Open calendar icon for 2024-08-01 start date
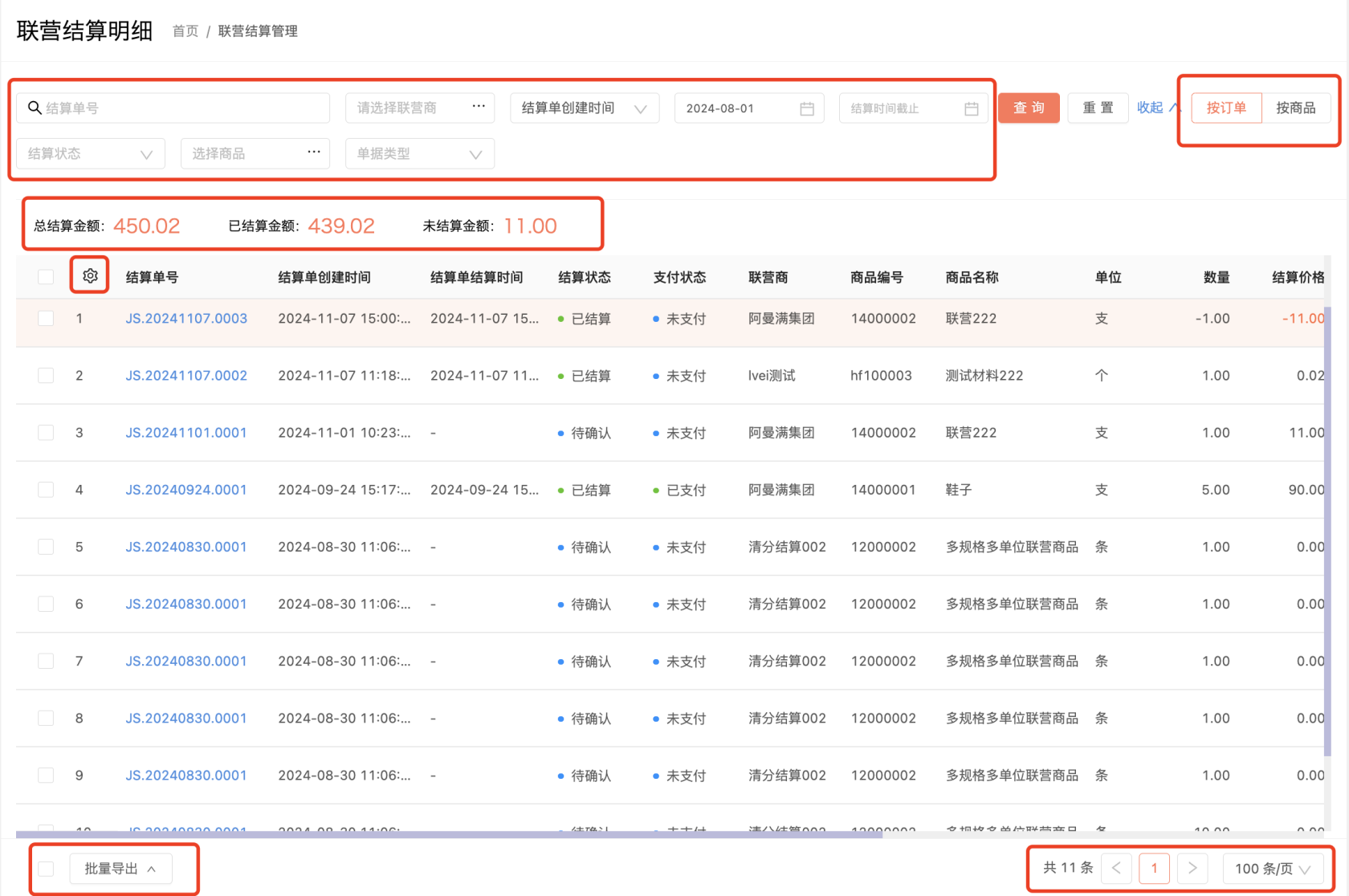This screenshot has width=1349, height=896. click(x=807, y=108)
